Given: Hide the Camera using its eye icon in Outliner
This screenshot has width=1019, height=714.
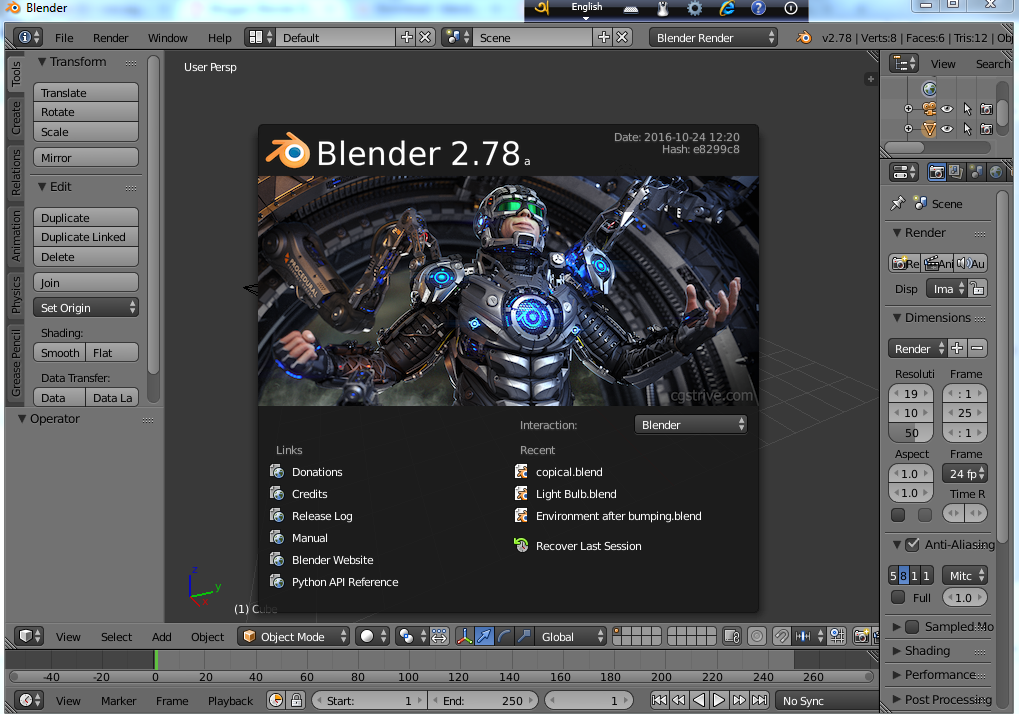Looking at the screenshot, I should point(947,108).
